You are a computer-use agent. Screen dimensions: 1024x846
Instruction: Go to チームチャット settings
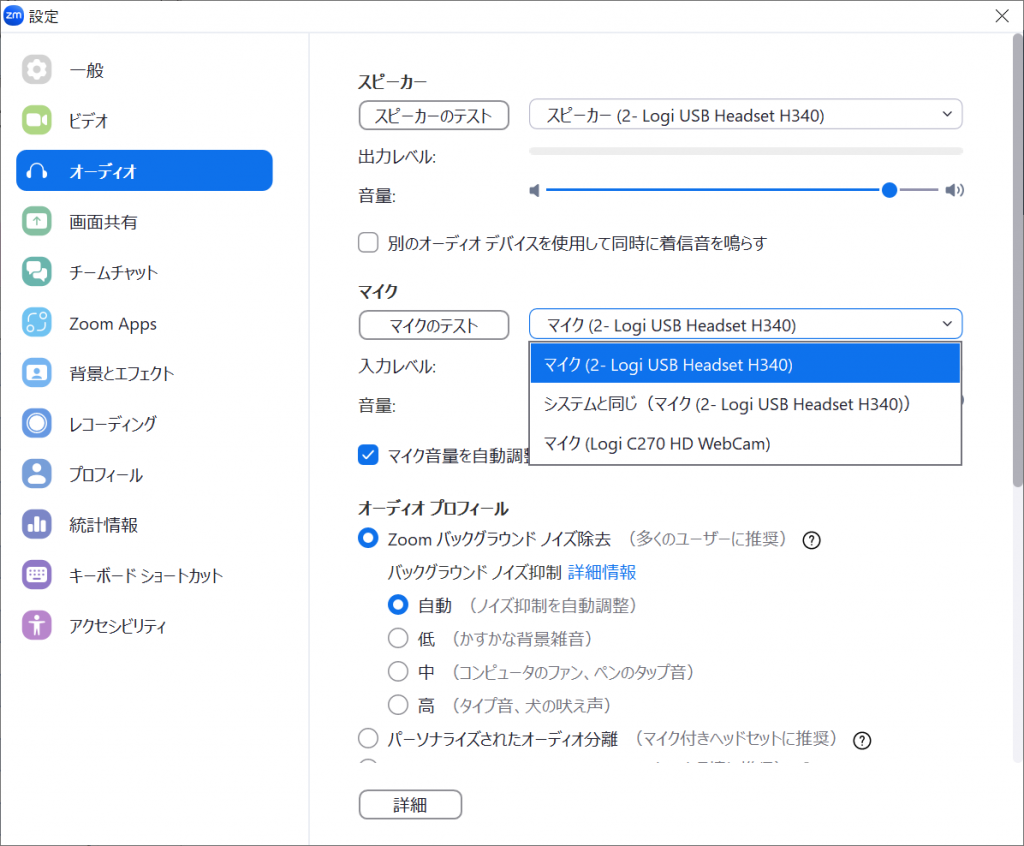(144, 272)
